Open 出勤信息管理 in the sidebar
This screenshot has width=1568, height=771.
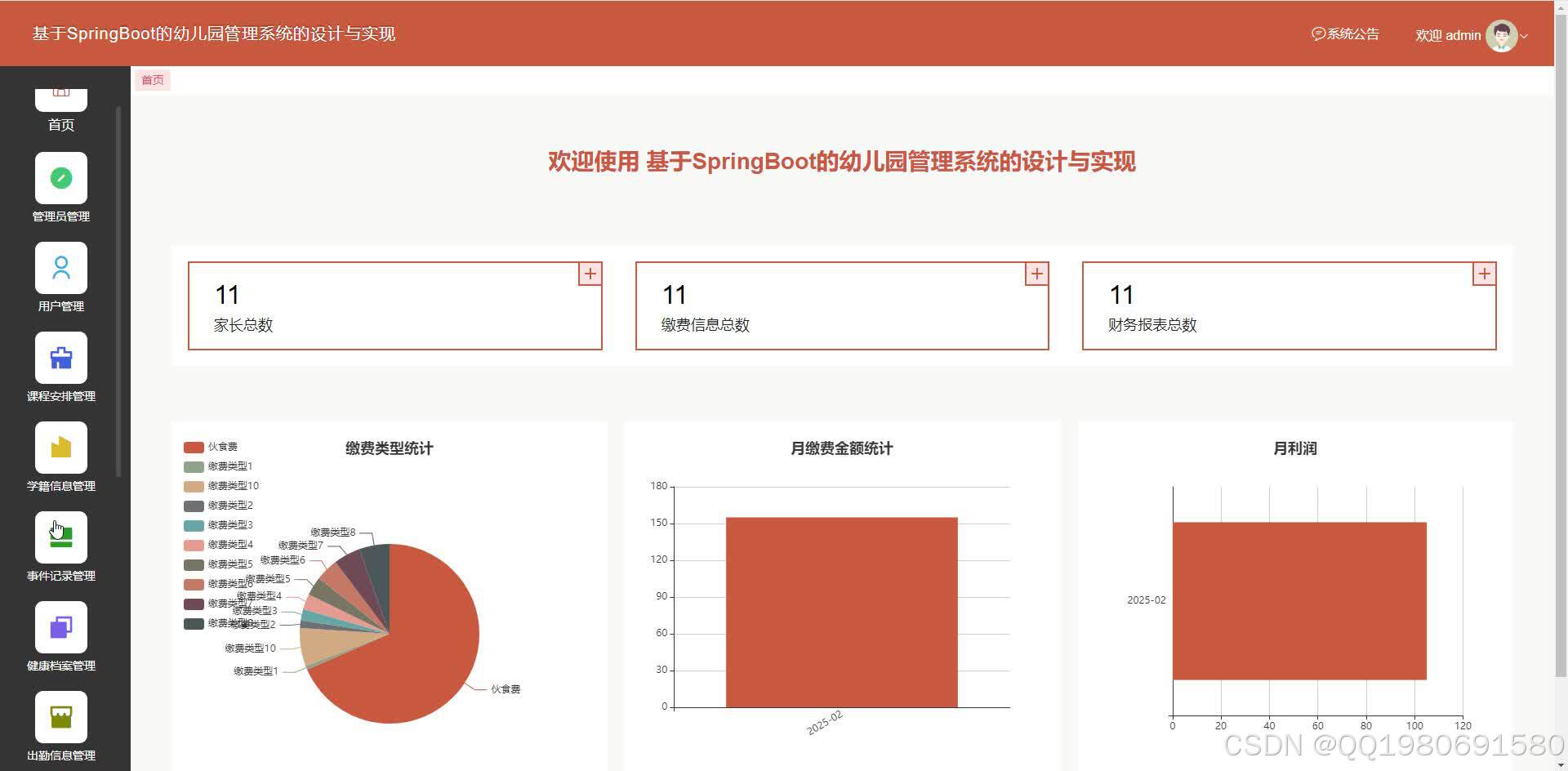[x=61, y=716]
